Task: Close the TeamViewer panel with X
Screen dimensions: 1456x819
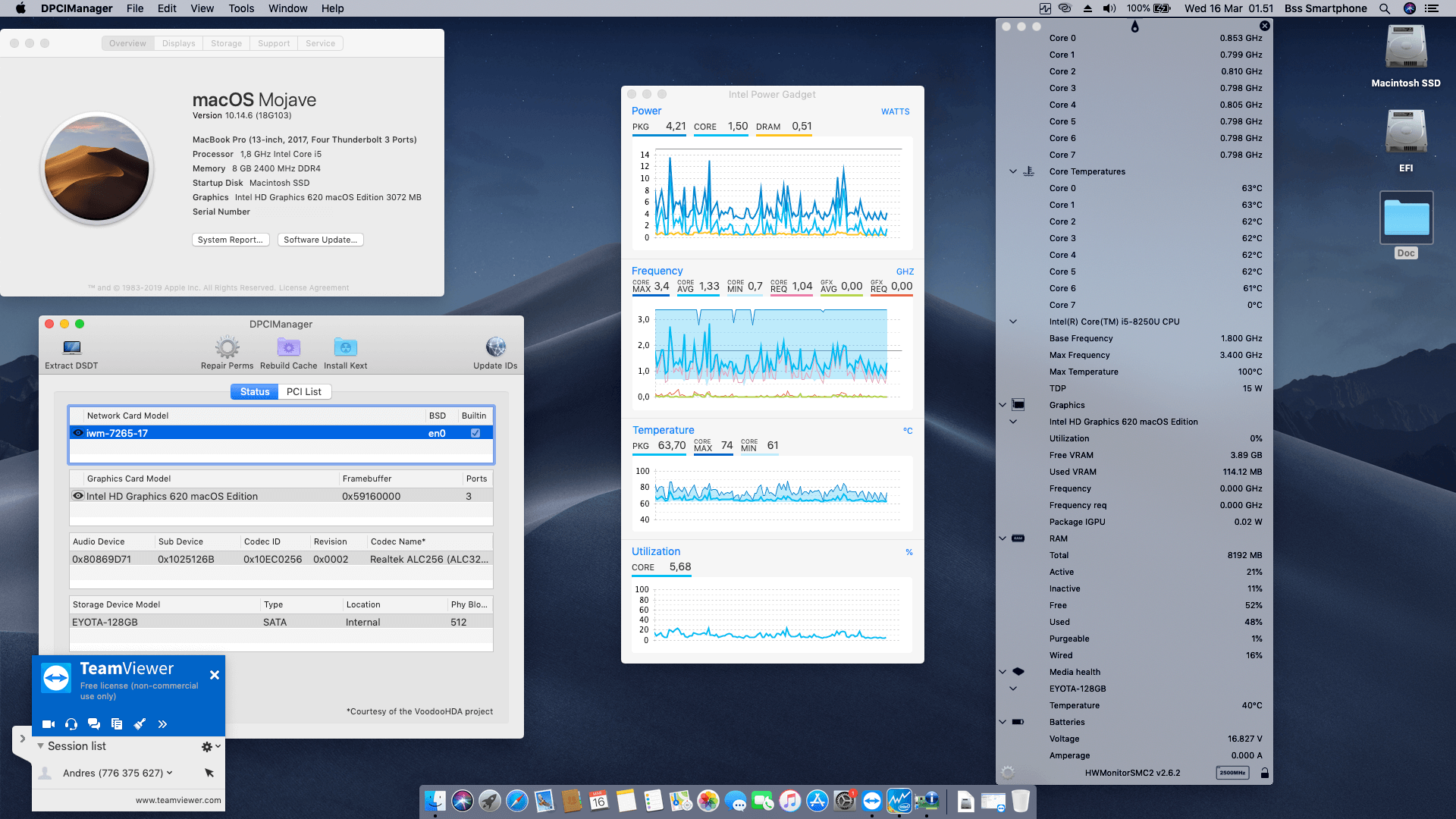Action: 215,675
